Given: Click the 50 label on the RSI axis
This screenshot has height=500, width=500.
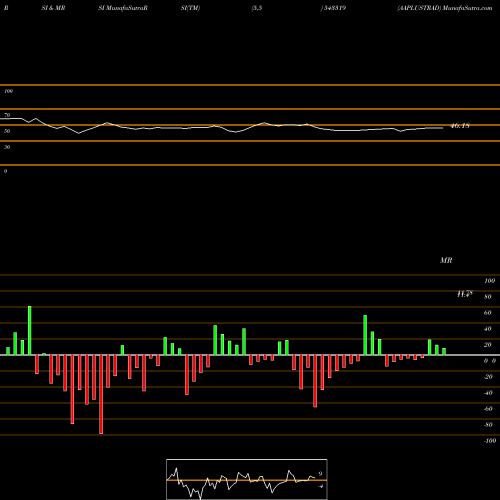Looking at the screenshot, I should (x=7, y=131).
